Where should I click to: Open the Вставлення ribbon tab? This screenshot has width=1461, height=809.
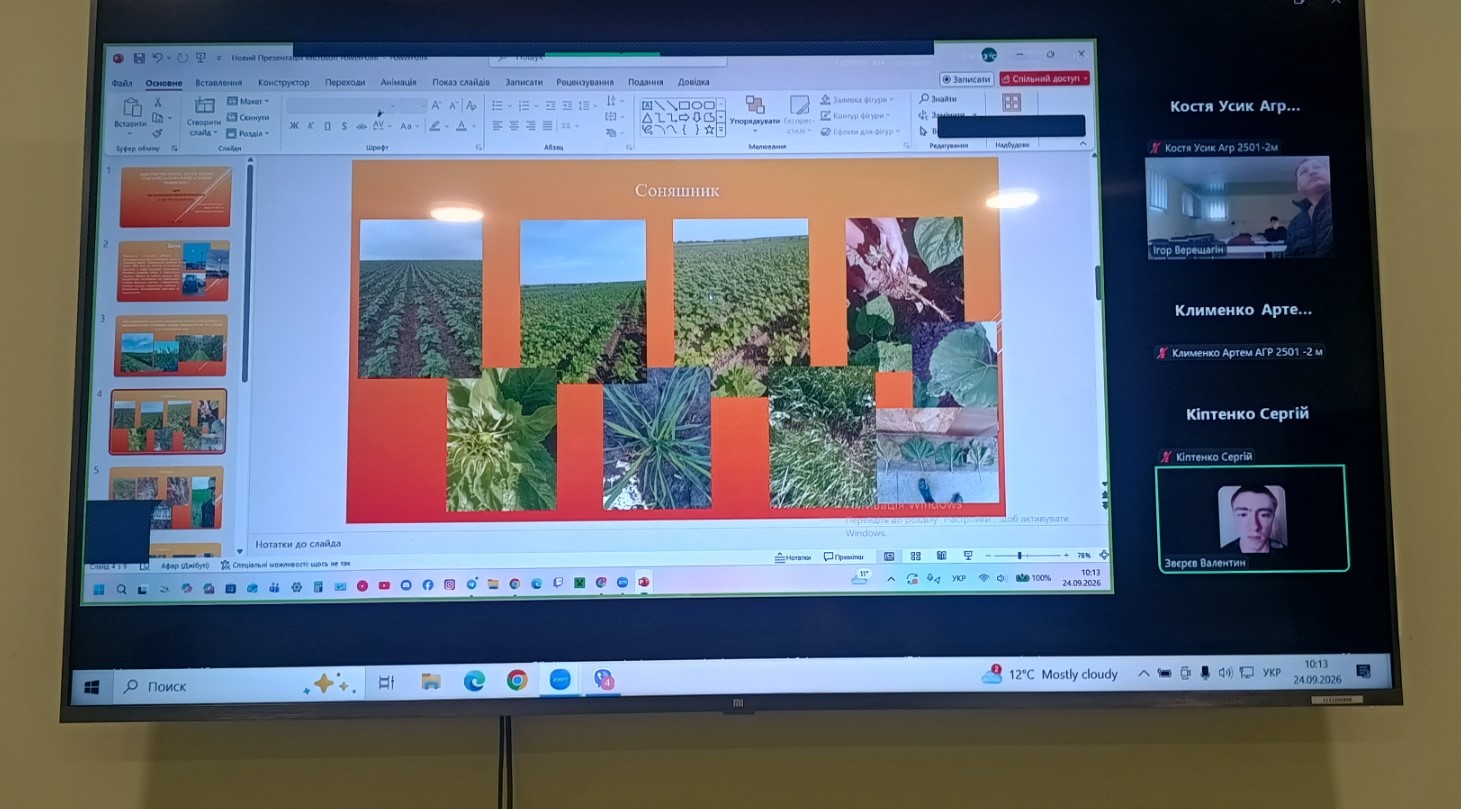point(218,83)
